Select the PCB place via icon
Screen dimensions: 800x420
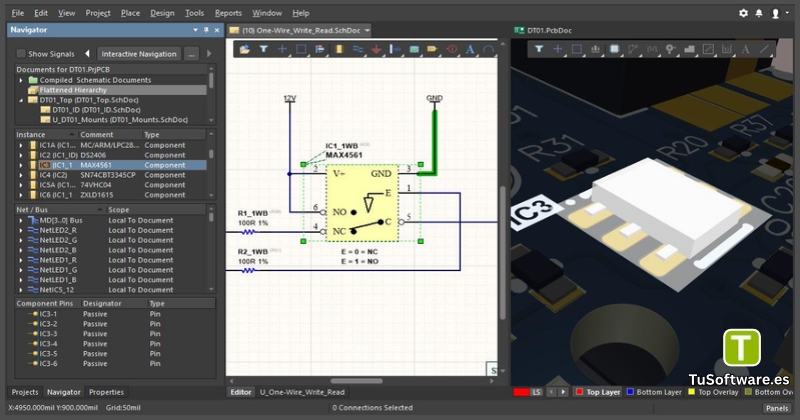click(x=670, y=49)
